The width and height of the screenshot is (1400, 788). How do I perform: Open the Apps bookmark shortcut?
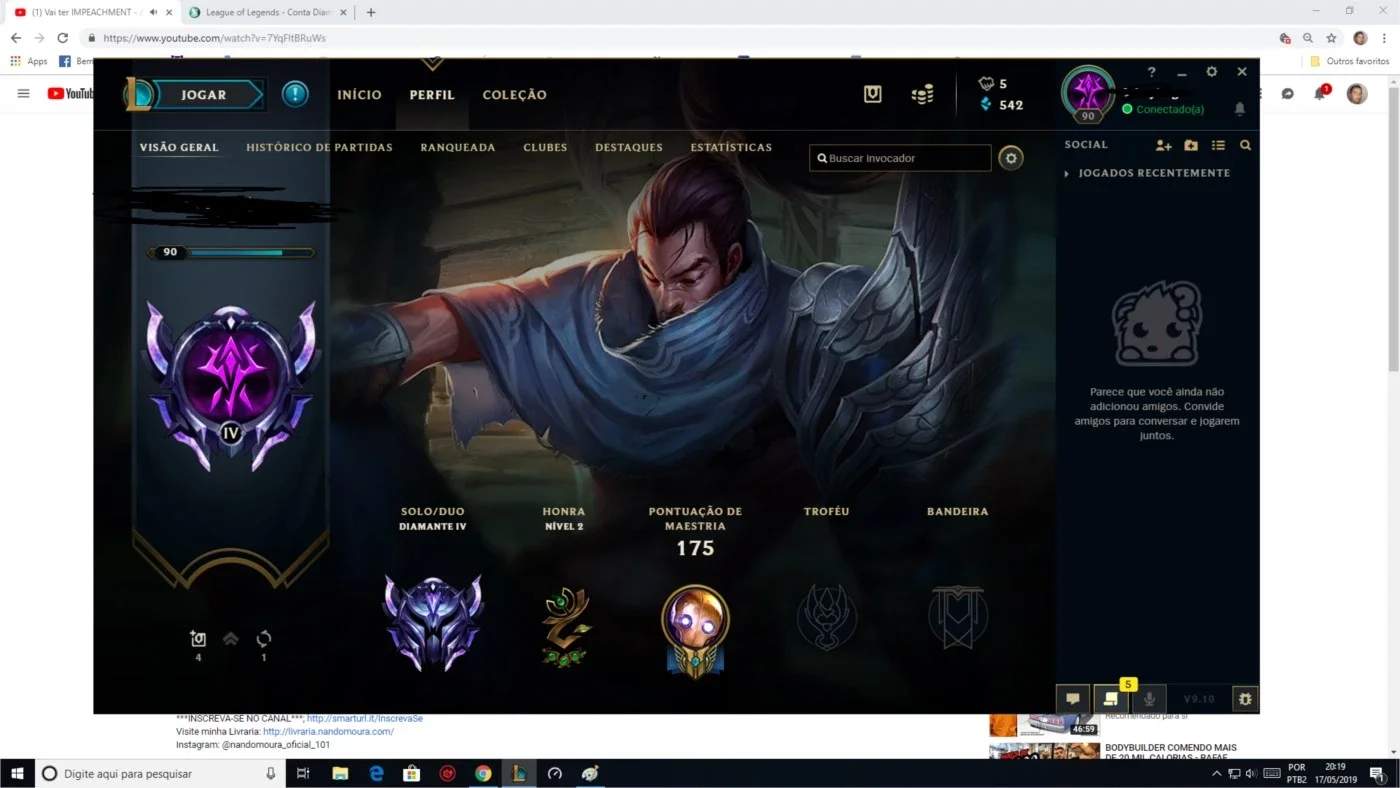coord(30,61)
